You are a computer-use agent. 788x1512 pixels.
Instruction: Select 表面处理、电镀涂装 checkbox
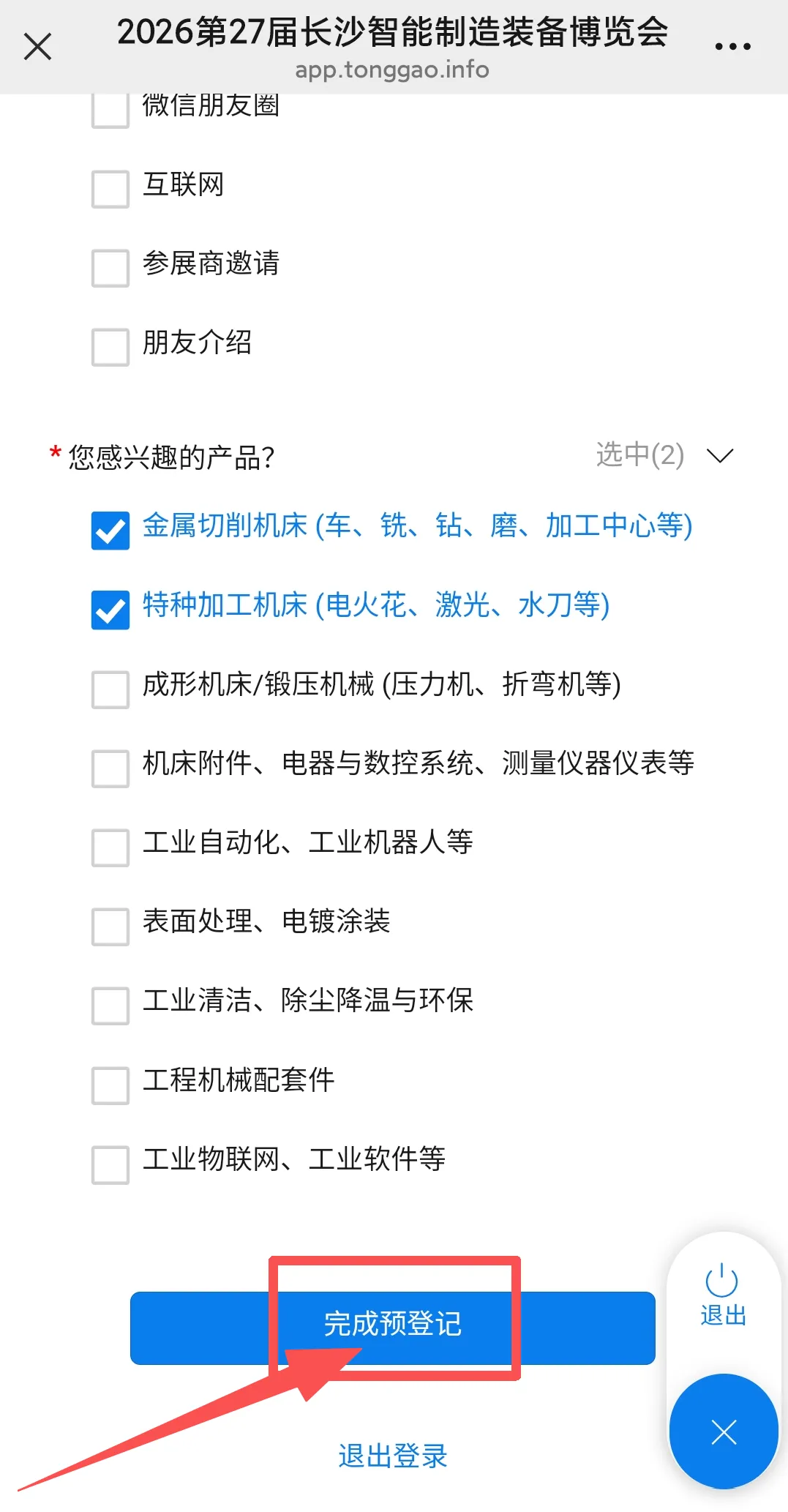110,927
